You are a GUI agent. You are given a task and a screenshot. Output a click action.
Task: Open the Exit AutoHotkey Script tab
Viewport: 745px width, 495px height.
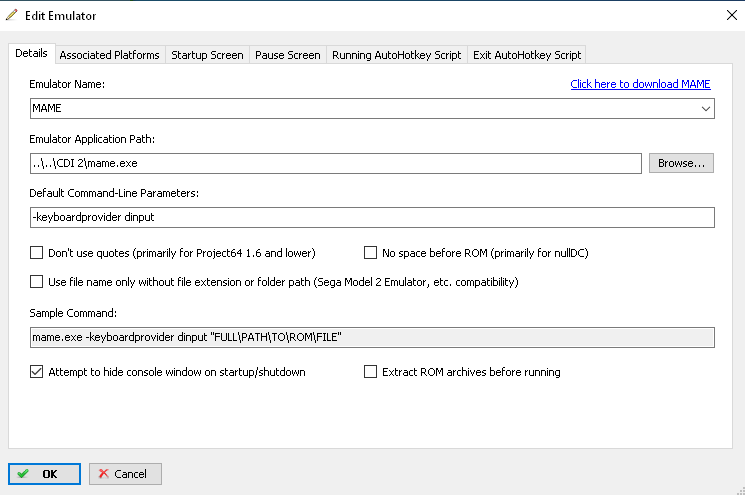click(527, 55)
